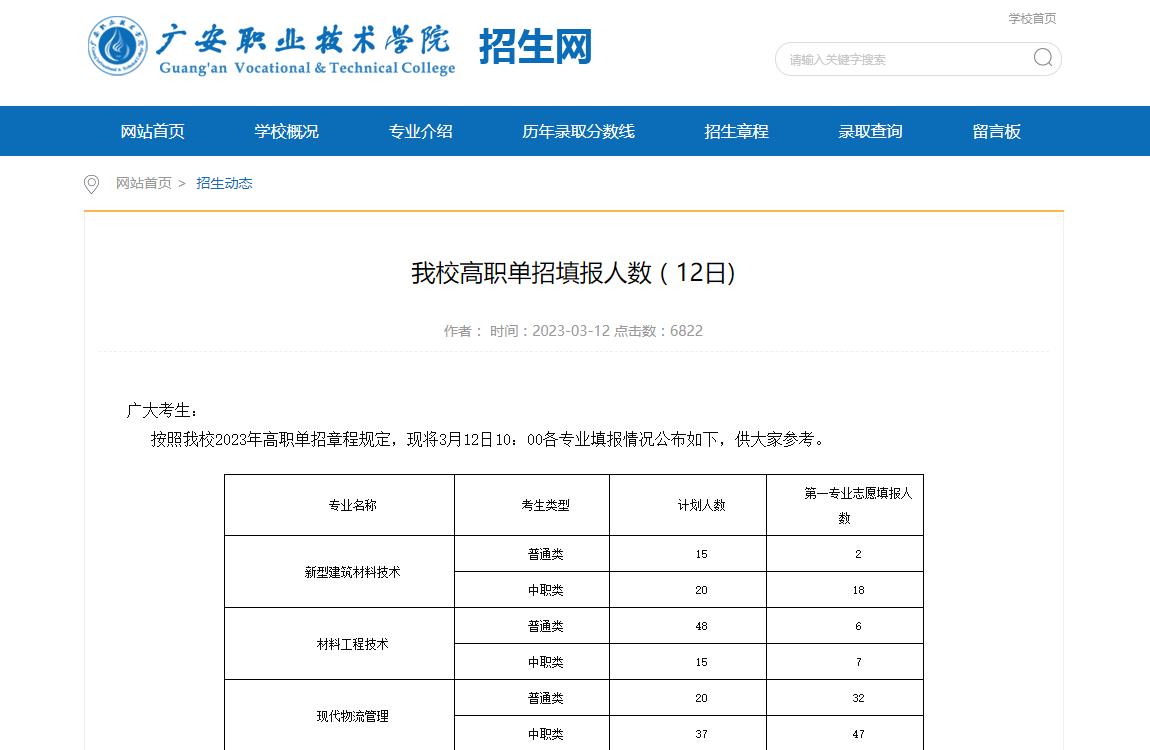Click the 点击数：6822 hit count

point(658,331)
